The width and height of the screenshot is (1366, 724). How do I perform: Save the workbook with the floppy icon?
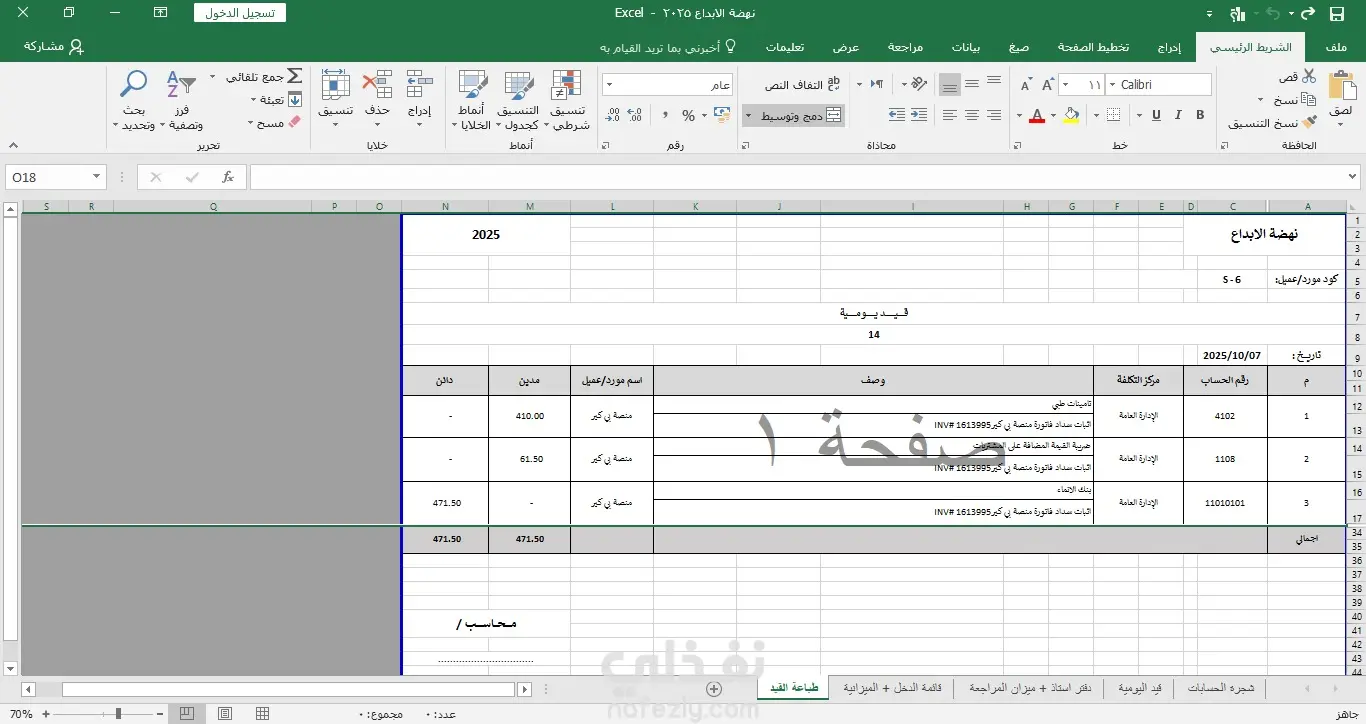click(x=1337, y=14)
